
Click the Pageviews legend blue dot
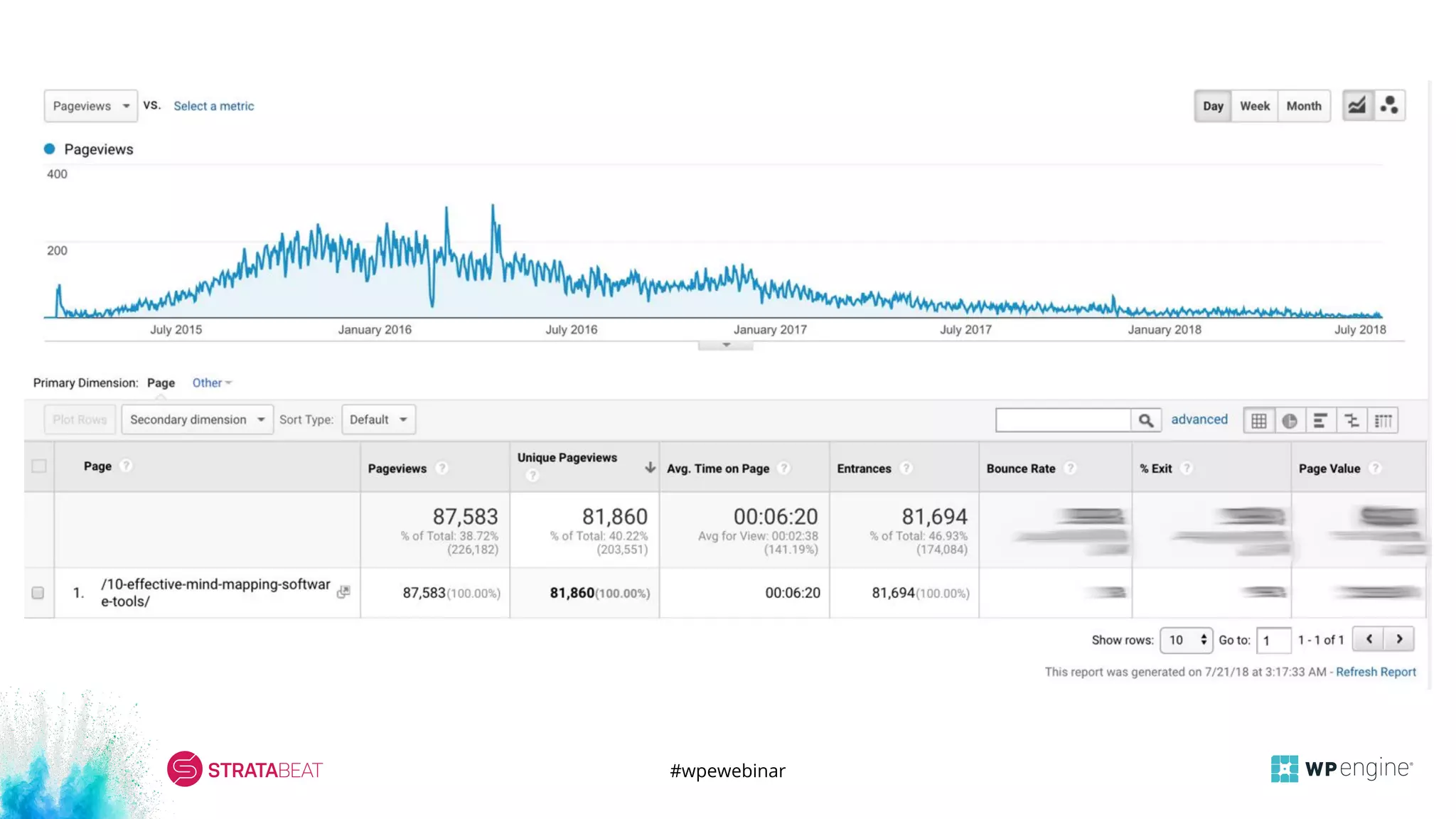[50, 149]
